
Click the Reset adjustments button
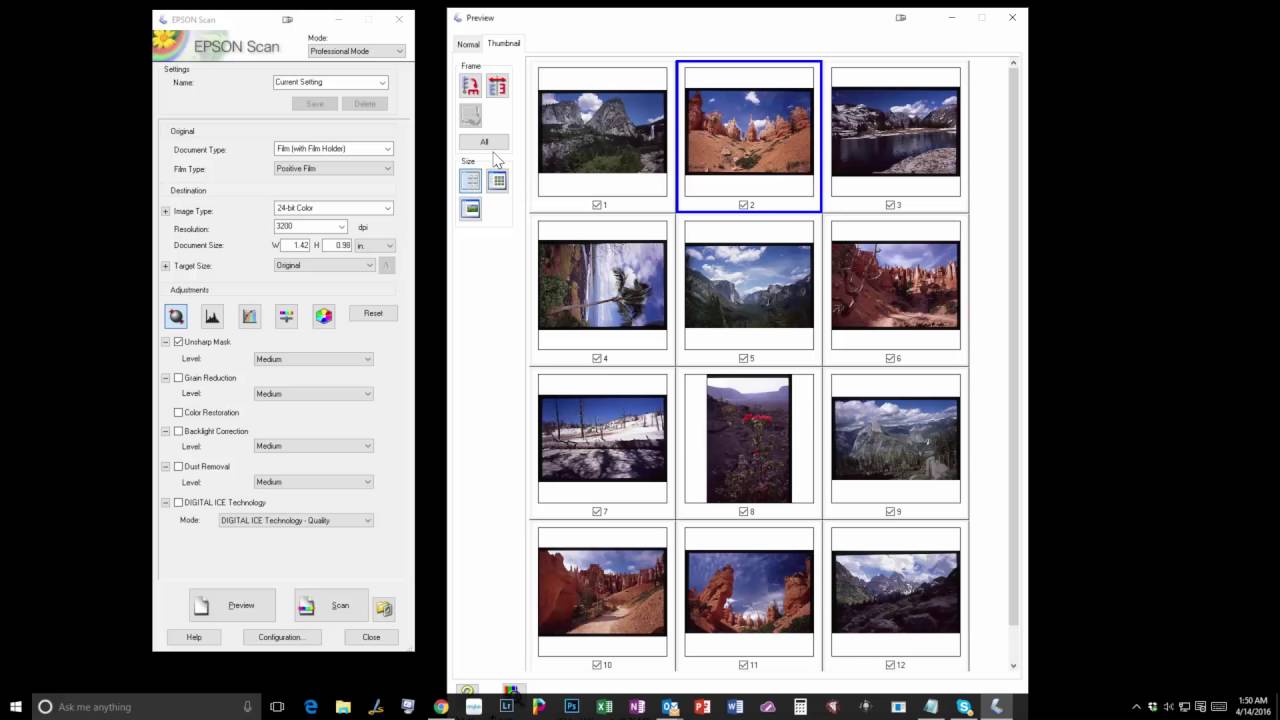coord(373,313)
